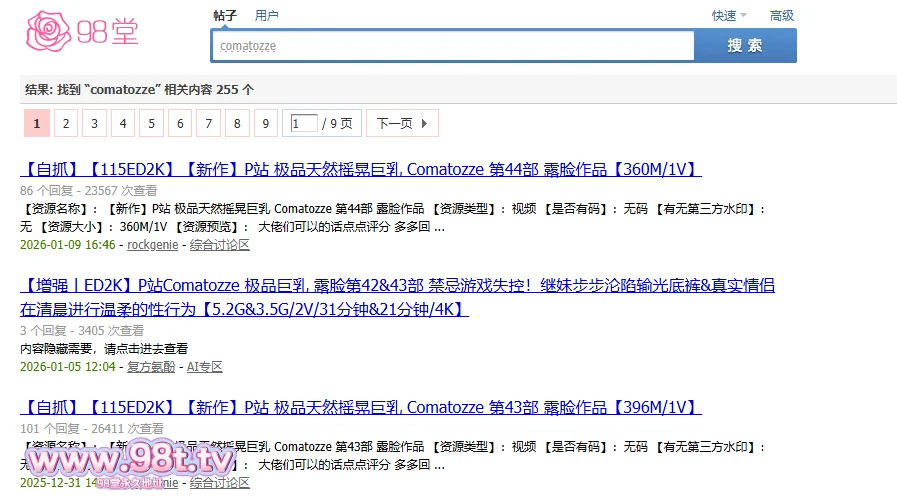Viewport: 897px width, 498px height.
Task: Click the 98堂 rose logo
Action: coord(82,31)
